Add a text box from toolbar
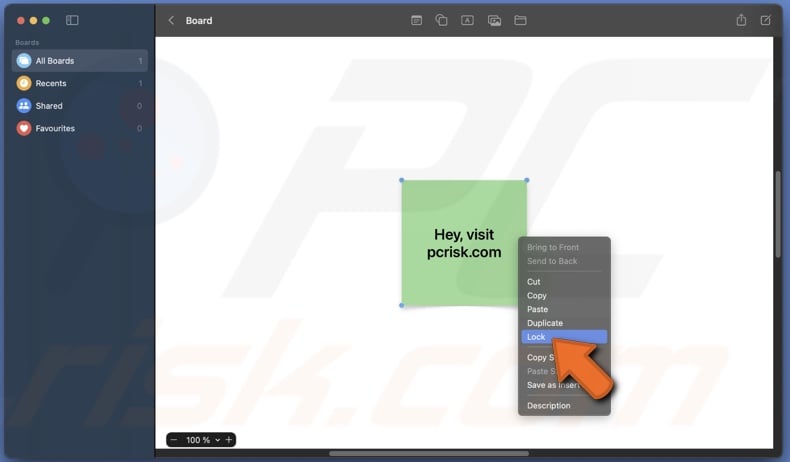This screenshot has width=790, height=462. coord(467,20)
